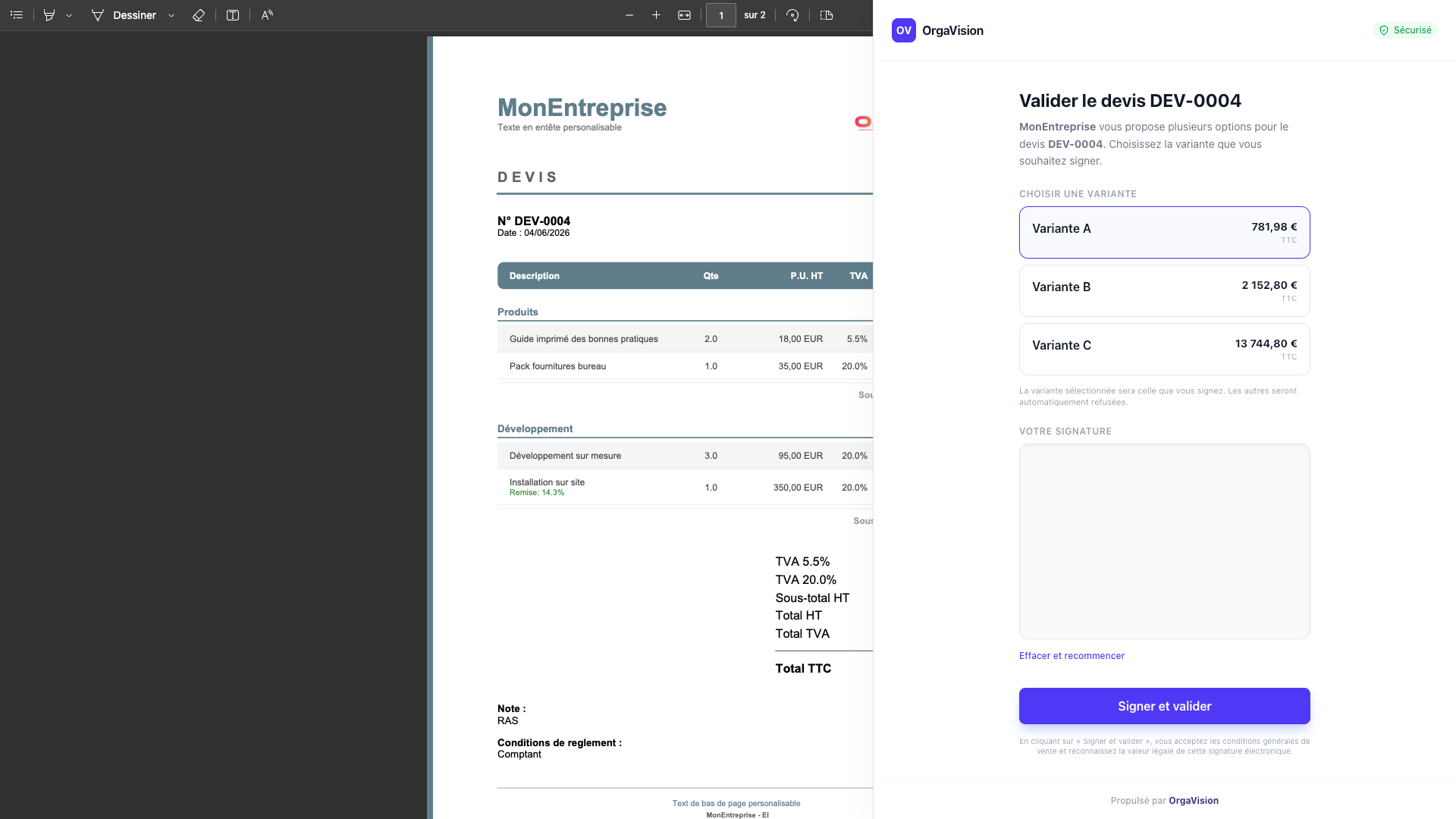This screenshot has width=1456, height=819.
Task: Click the Conditions de reglement label
Action: 560,742
